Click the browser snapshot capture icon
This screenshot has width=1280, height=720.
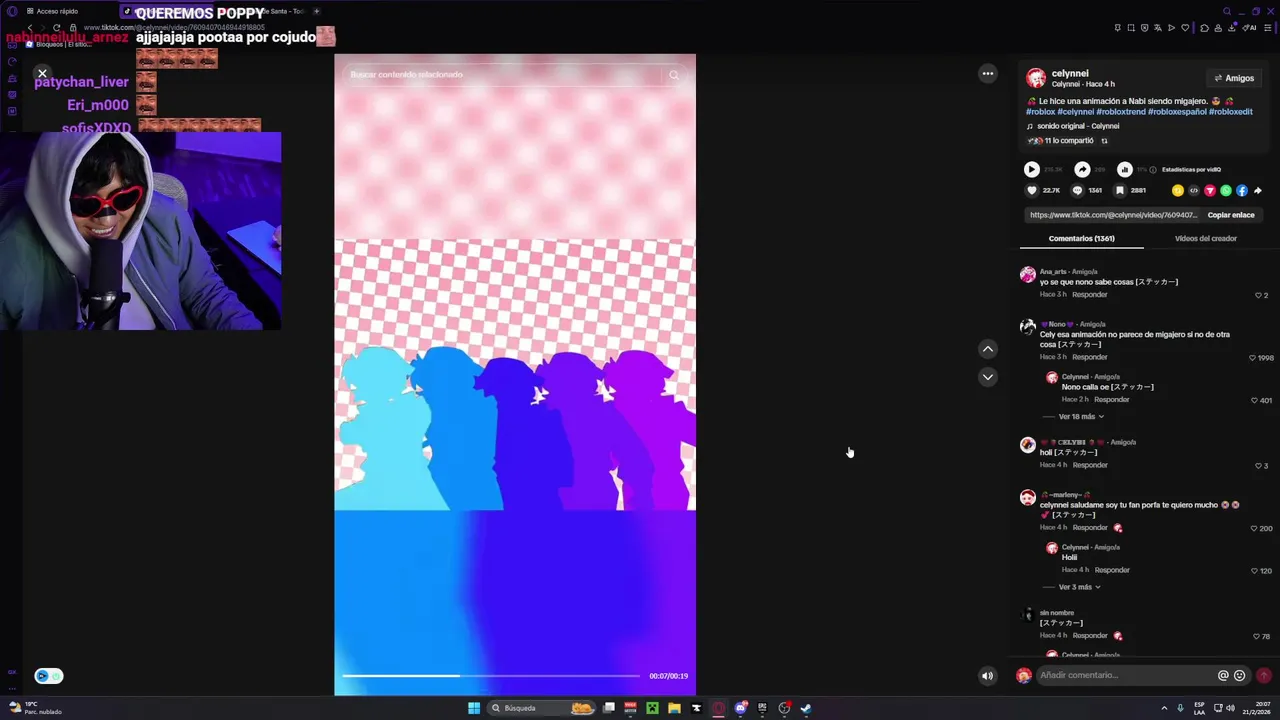pos(1131,28)
